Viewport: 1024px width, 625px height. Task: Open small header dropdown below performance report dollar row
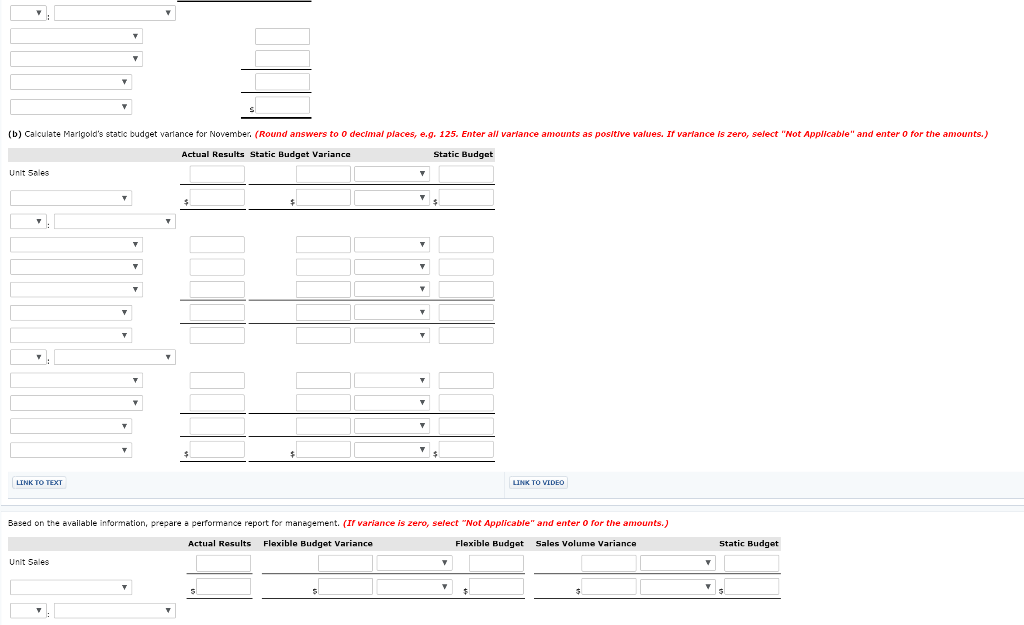click(x=28, y=611)
